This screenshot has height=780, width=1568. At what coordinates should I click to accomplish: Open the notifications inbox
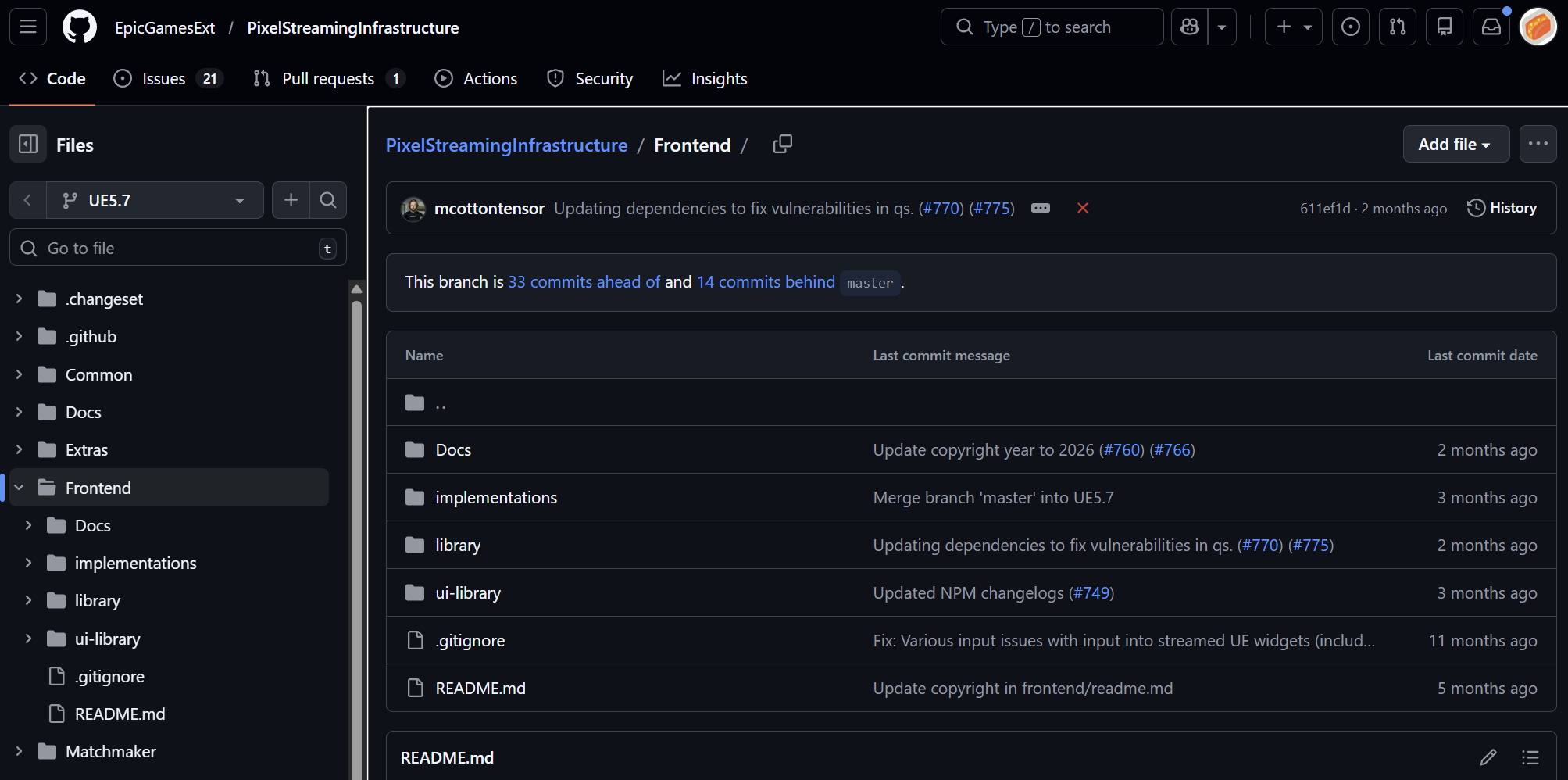pyautogui.click(x=1491, y=27)
